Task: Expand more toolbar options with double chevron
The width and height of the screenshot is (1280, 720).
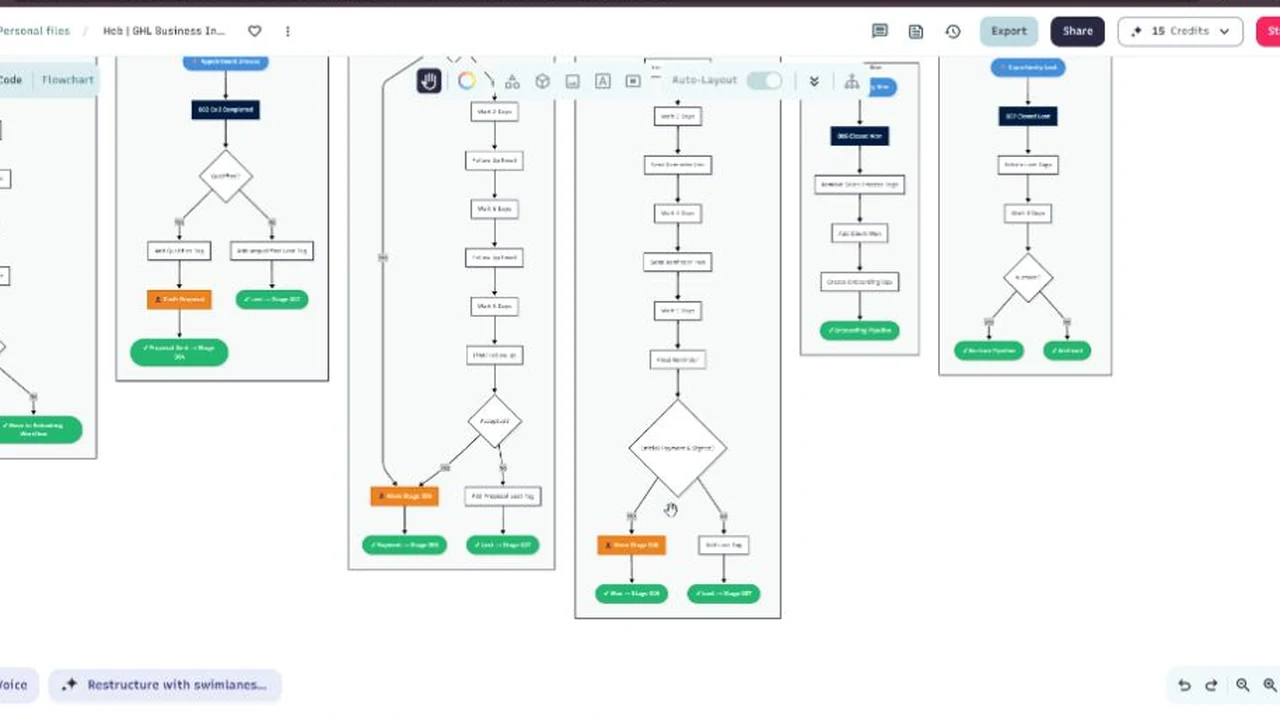Action: [x=814, y=81]
